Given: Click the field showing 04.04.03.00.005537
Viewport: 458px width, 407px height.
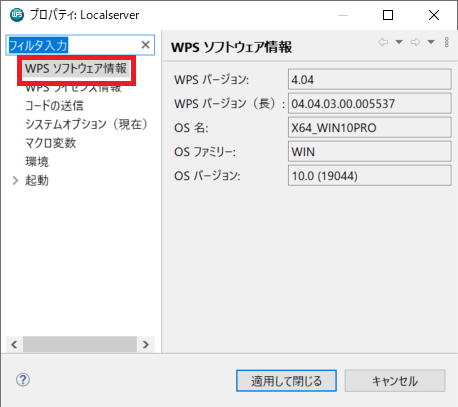Looking at the screenshot, I should 370,103.
